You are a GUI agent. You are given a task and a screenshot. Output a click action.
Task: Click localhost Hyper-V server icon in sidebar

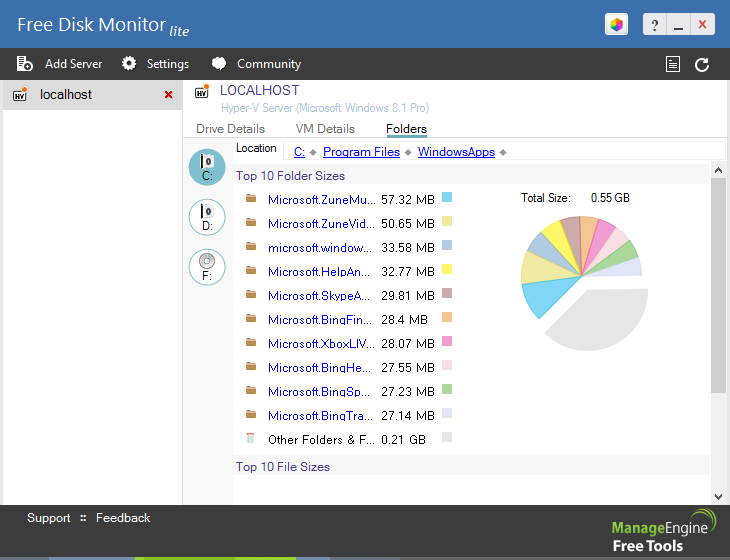click(x=20, y=94)
